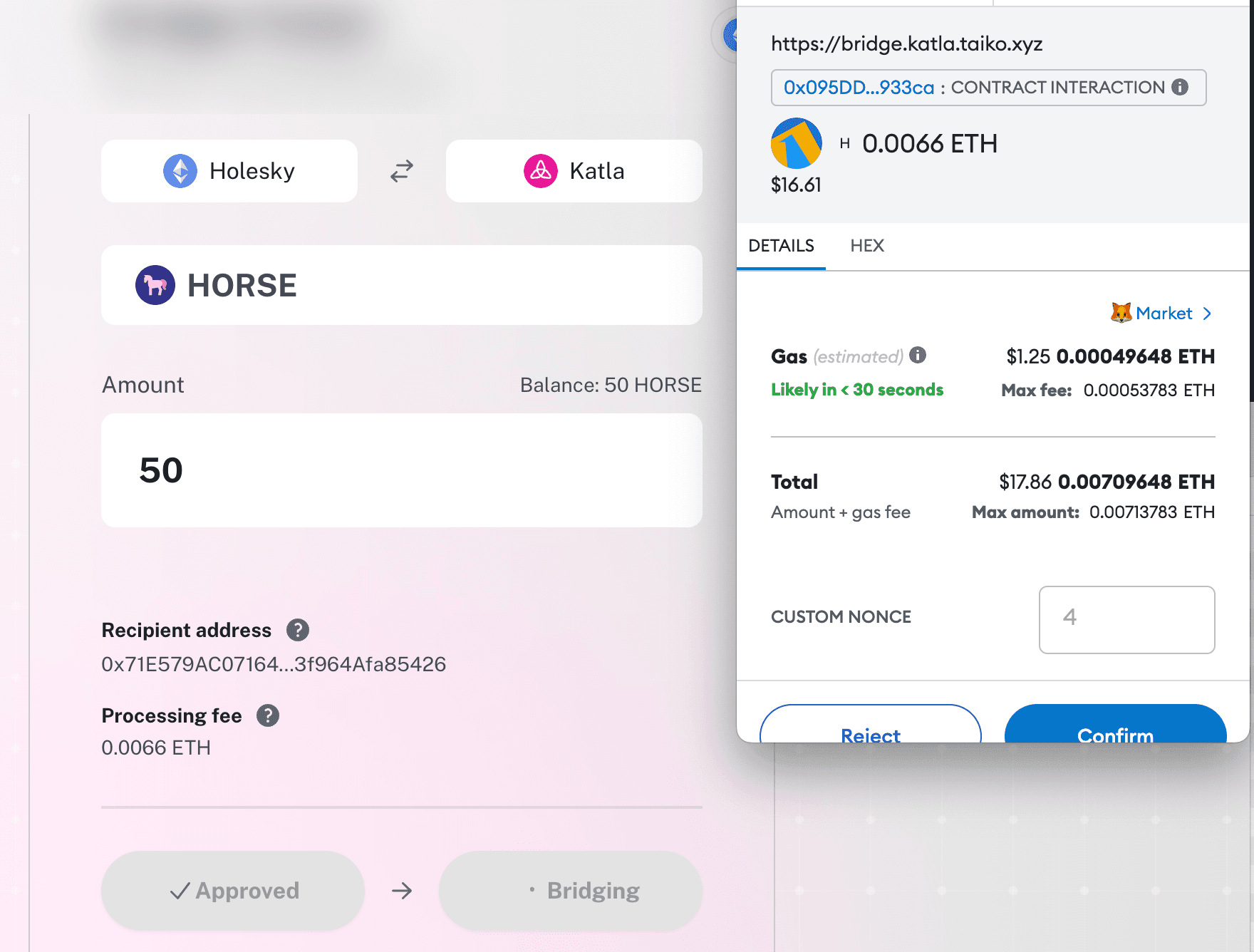This screenshot has height=952, width=1254.
Task: Click the gas 0.00049648 ETH value
Action: pyautogui.click(x=1135, y=356)
